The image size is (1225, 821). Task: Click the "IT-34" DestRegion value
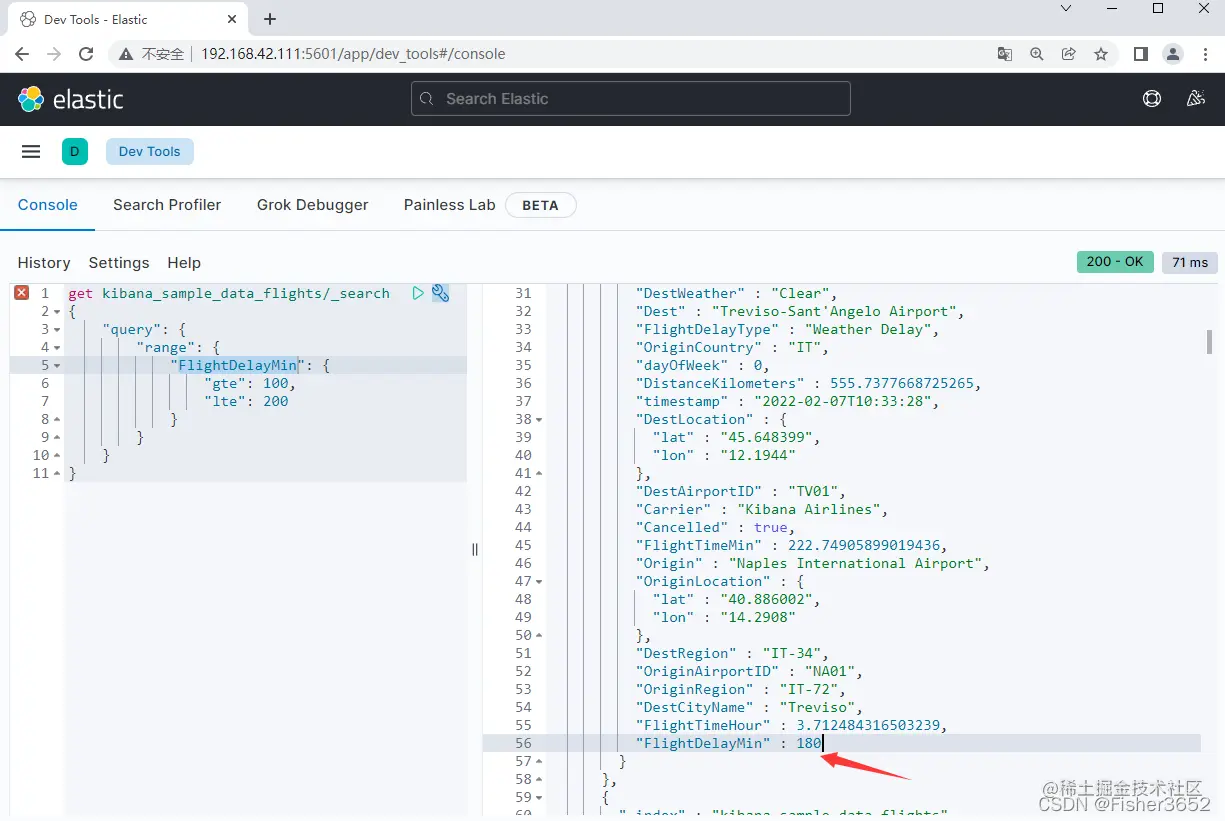791,653
